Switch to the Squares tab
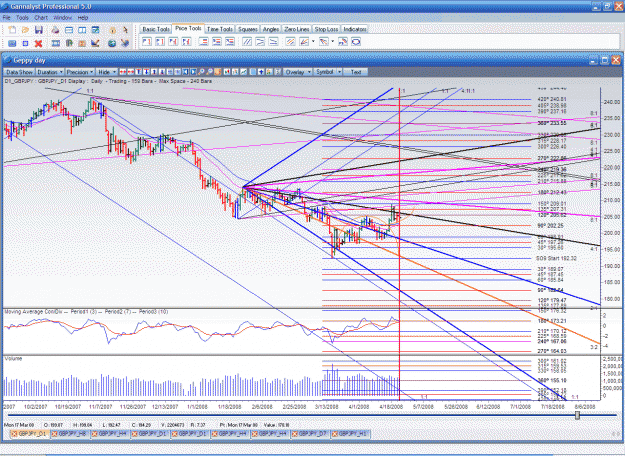The width and height of the screenshot is (625, 456). [x=248, y=29]
